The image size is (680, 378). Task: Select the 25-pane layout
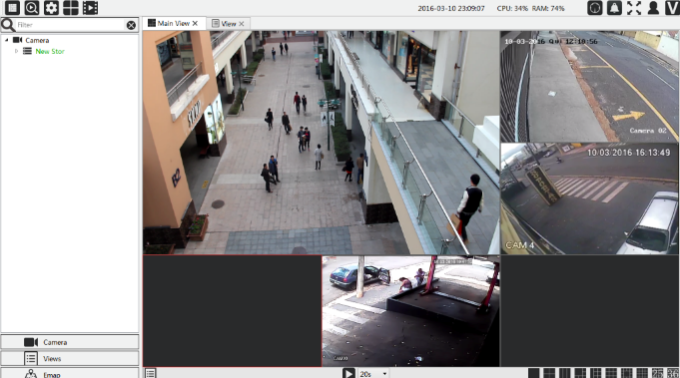(x=657, y=373)
